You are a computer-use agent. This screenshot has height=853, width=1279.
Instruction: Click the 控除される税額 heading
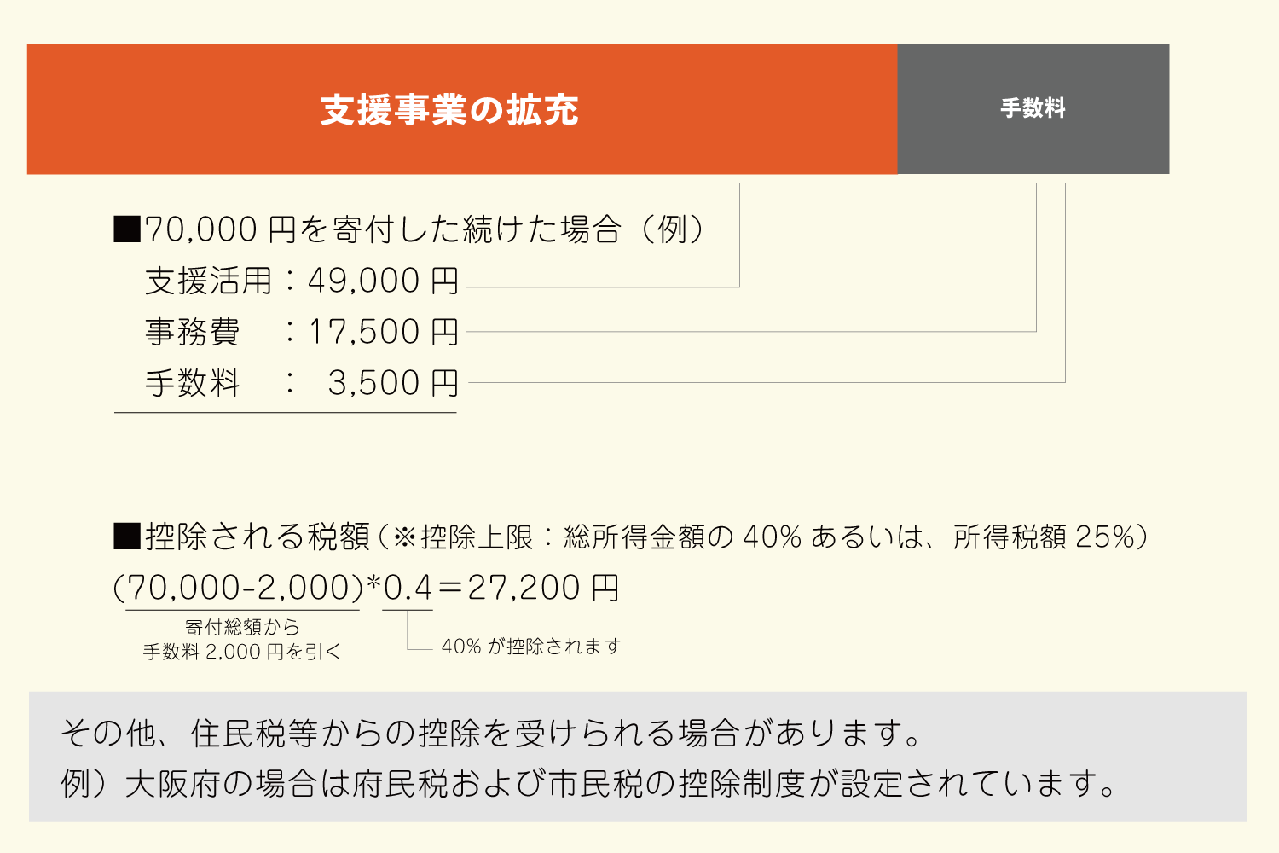pos(258,537)
